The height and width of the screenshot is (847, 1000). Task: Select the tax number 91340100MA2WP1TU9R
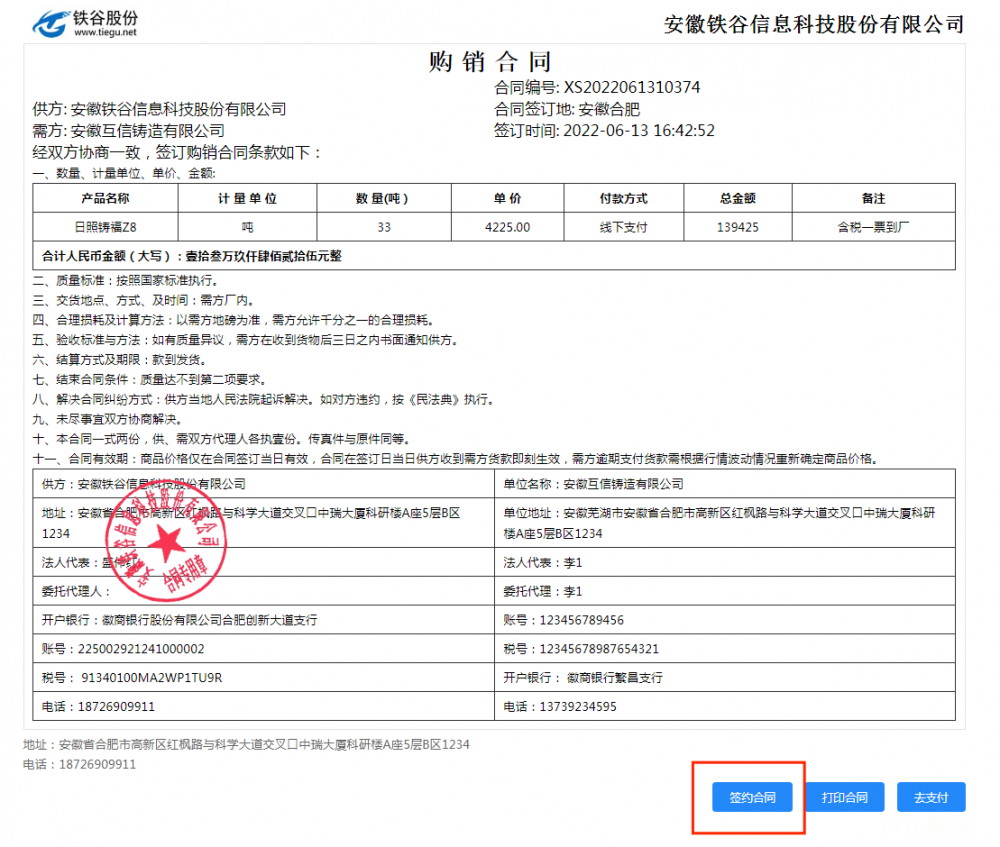[x=149, y=677]
